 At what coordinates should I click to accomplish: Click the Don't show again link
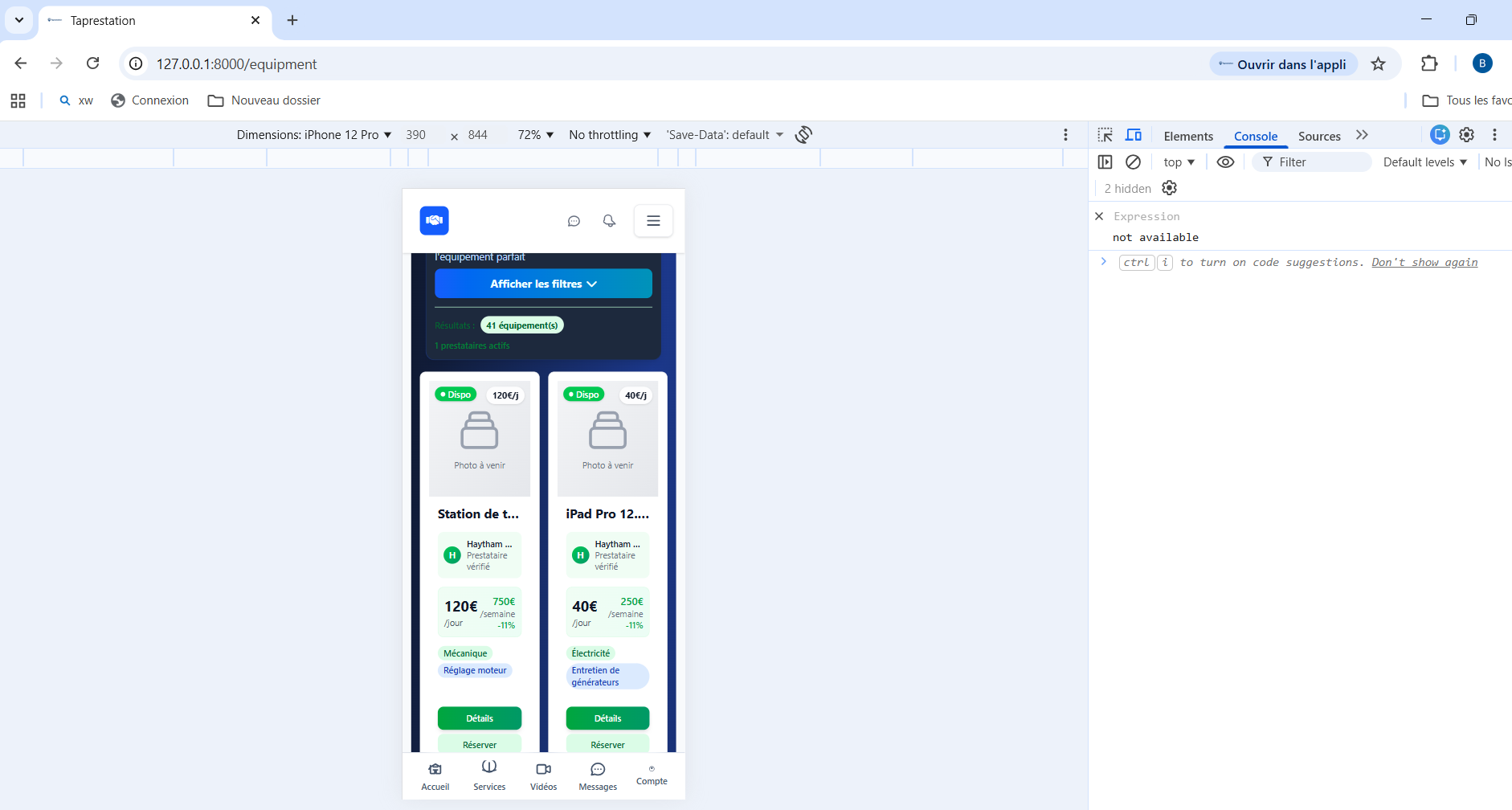pos(1424,263)
